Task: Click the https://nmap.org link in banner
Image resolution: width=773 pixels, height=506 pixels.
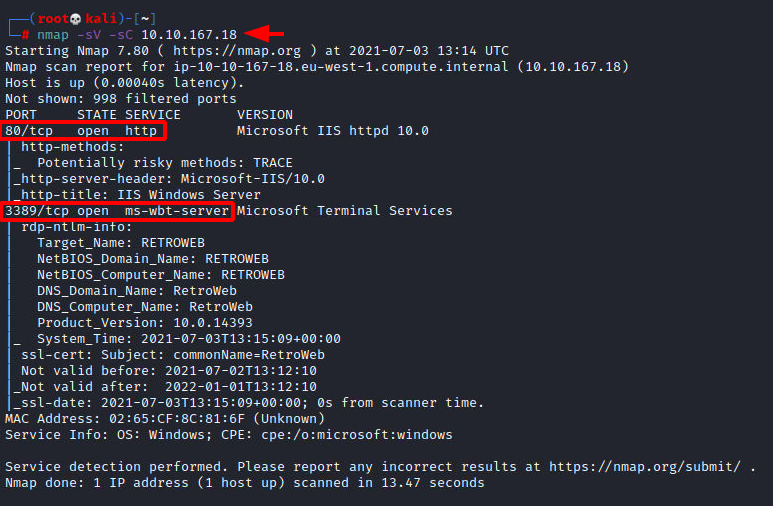Action: [237, 51]
